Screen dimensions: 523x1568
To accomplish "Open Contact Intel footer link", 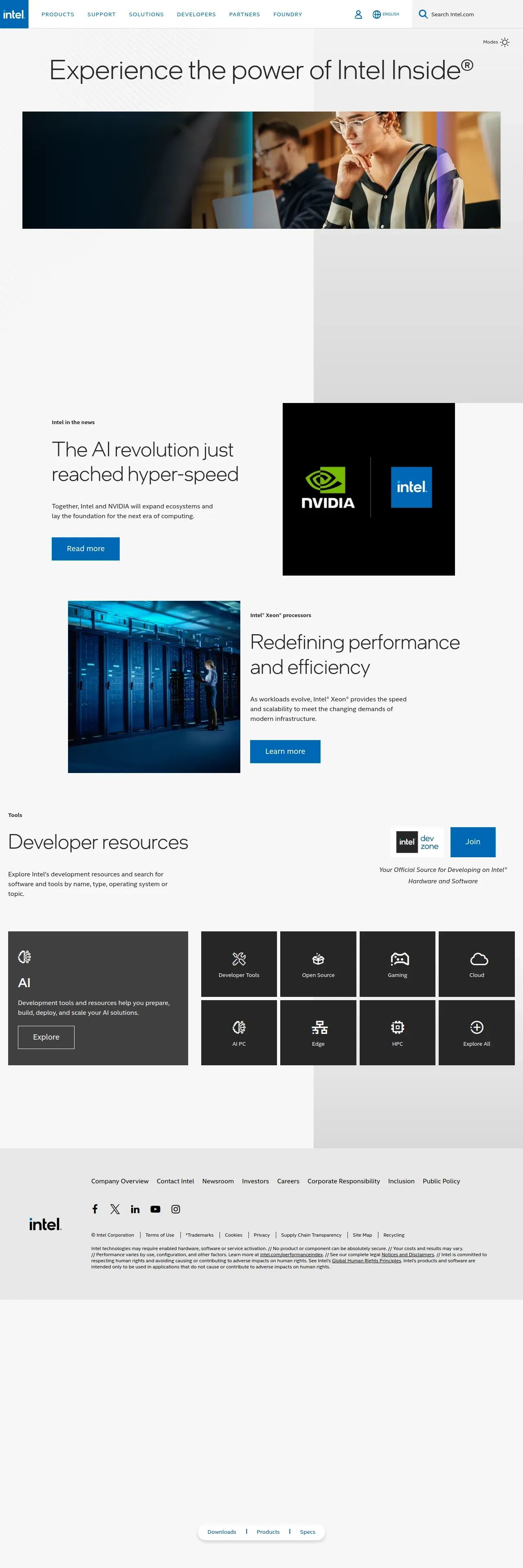I will [x=175, y=1181].
